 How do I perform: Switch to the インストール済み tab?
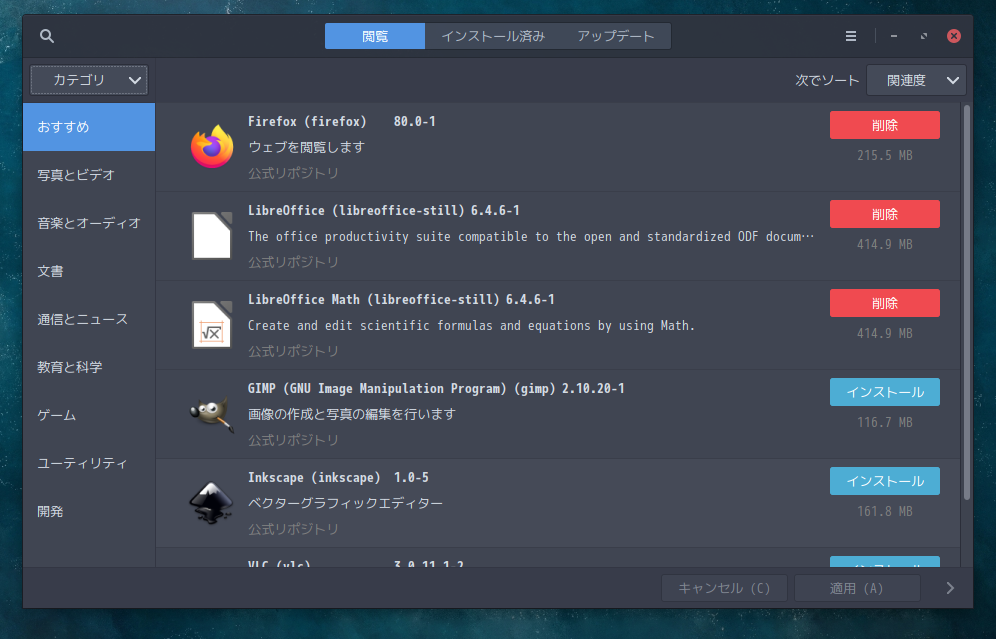point(493,36)
